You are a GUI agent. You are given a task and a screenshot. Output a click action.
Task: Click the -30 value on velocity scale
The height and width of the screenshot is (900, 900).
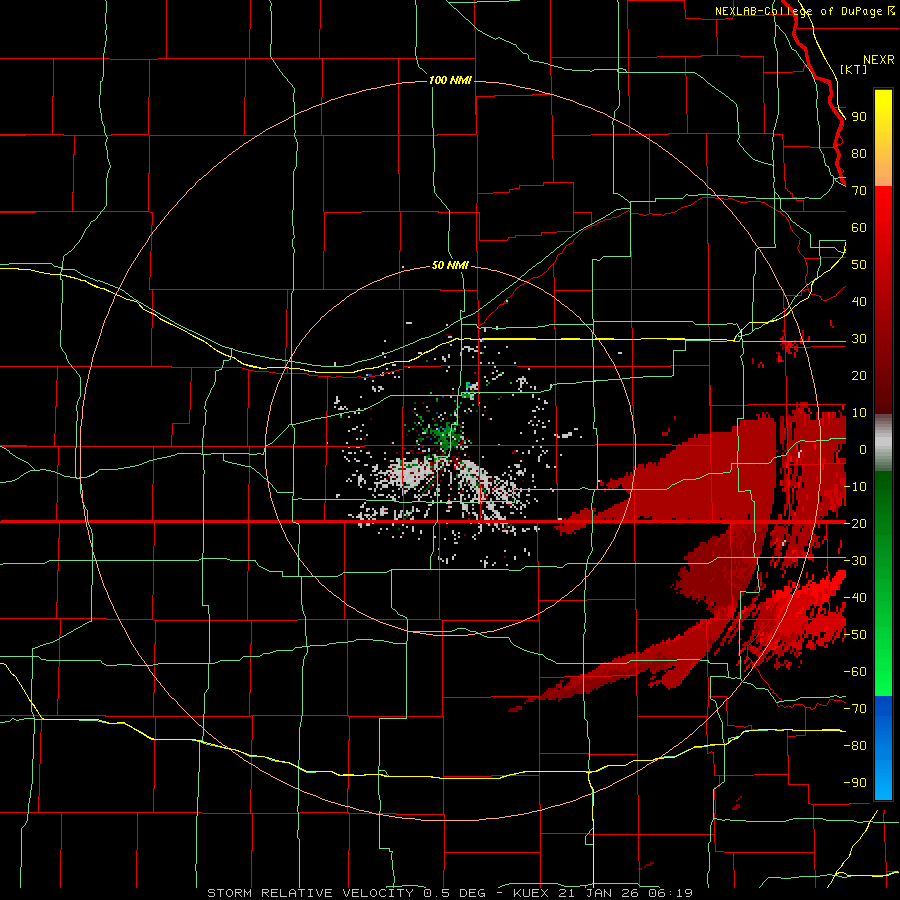tap(855, 561)
